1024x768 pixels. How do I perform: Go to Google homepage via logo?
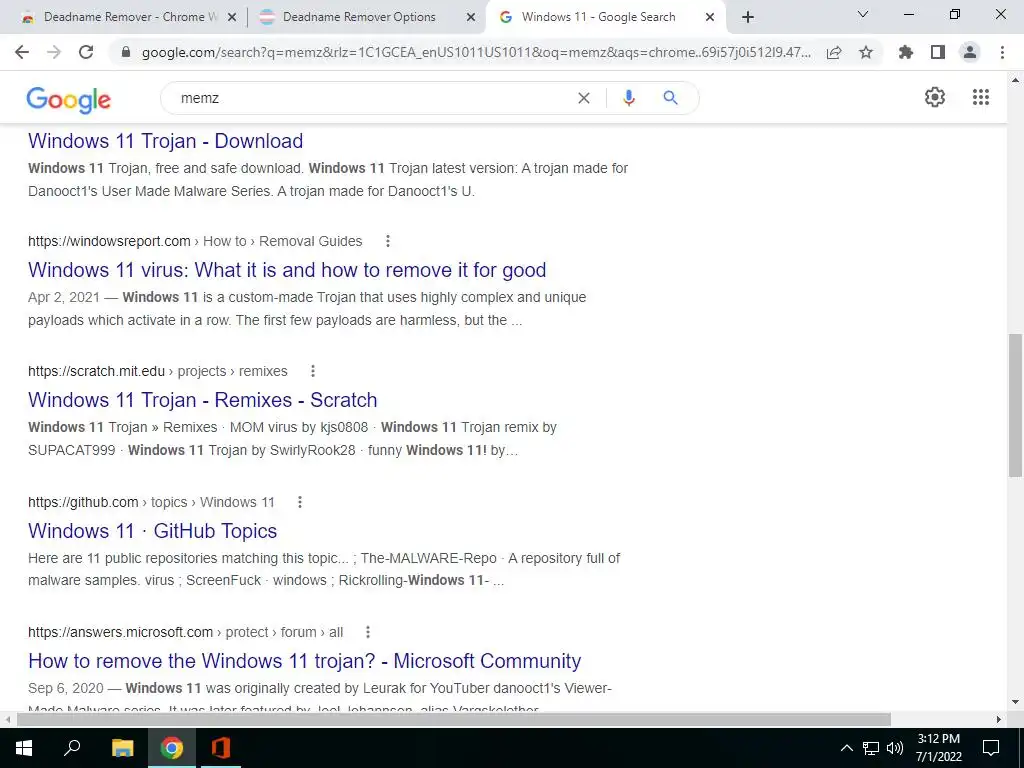[x=69, y=99]
